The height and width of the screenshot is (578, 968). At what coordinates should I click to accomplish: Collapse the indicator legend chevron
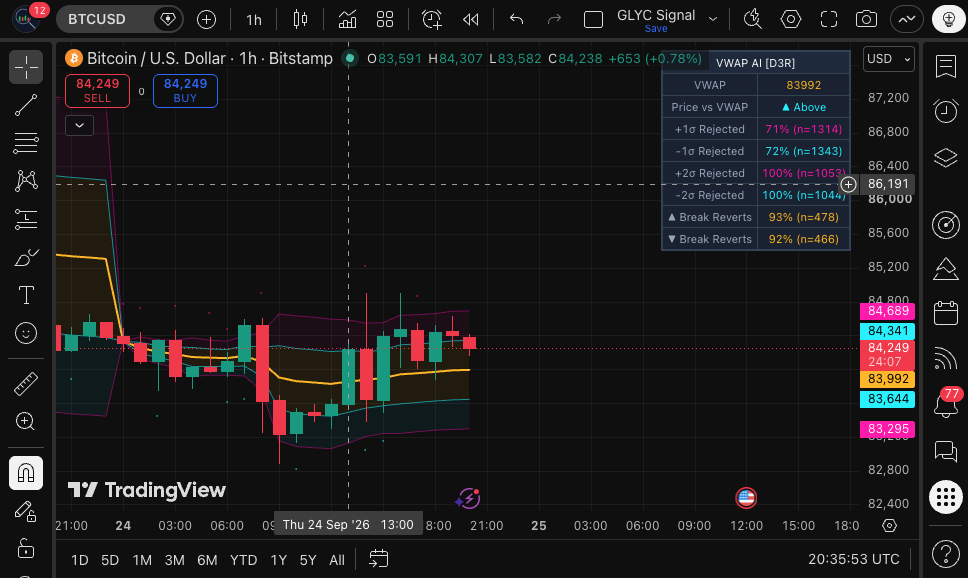pos(80,126)
